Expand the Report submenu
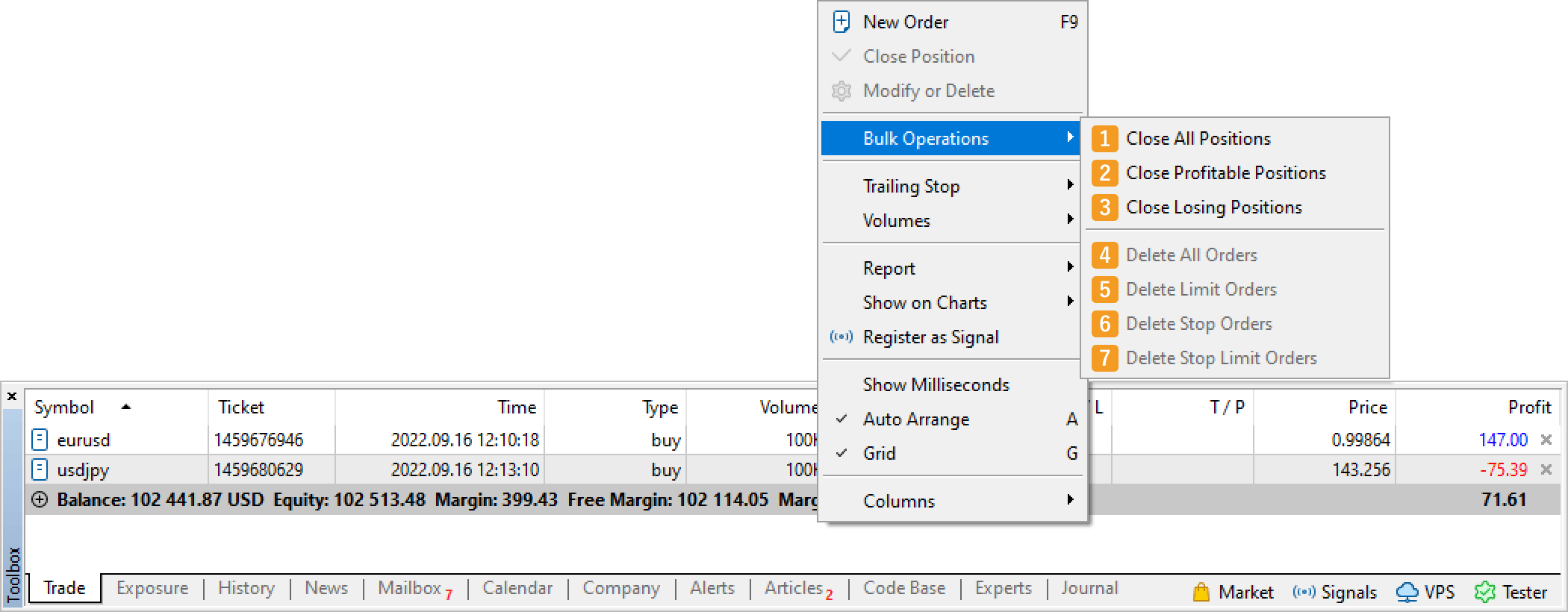The height and width of the screenshot is (612, 1568). 953,268
